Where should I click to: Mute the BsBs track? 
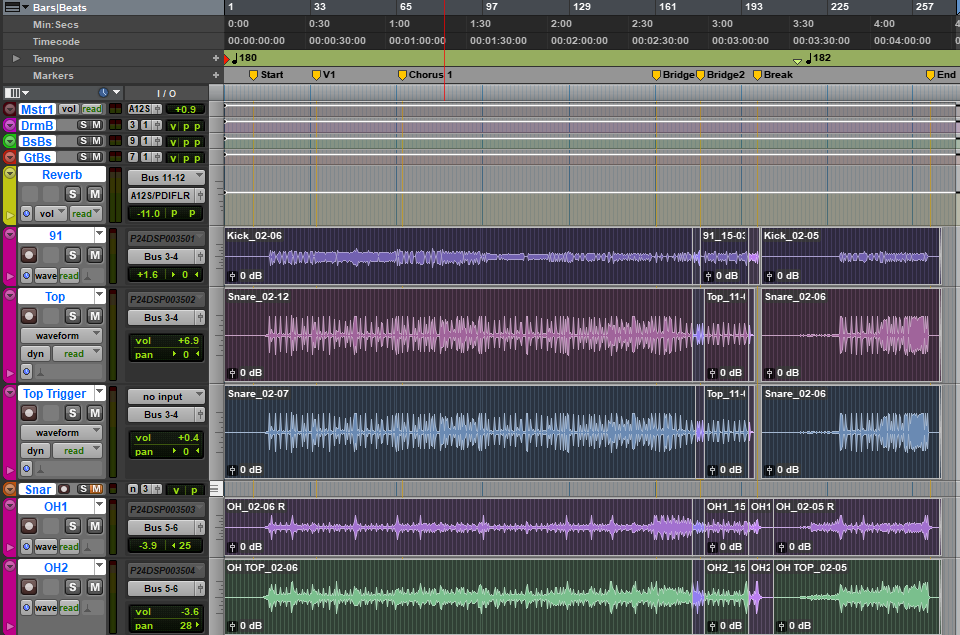(x=96, y=141)
